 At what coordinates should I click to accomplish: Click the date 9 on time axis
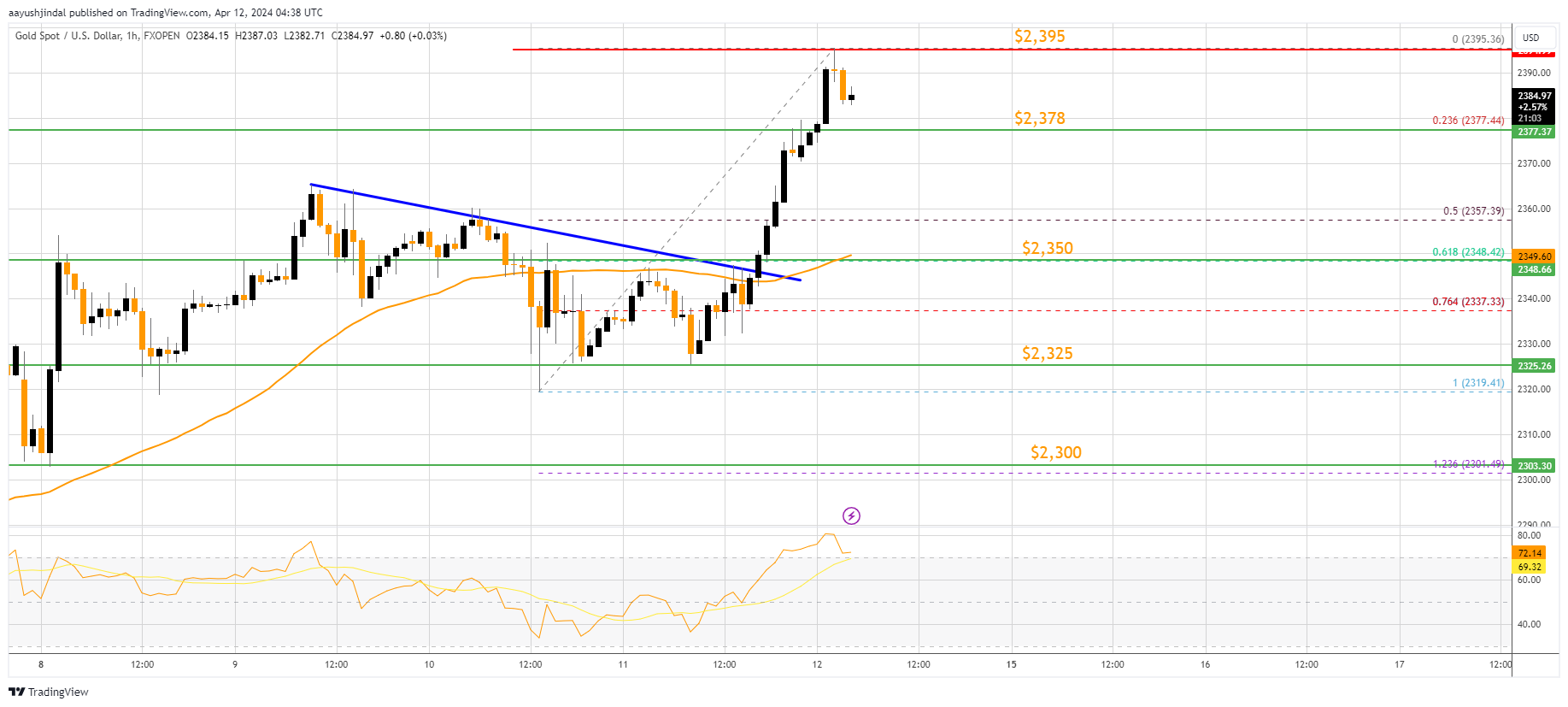click(x=235, y=664)
